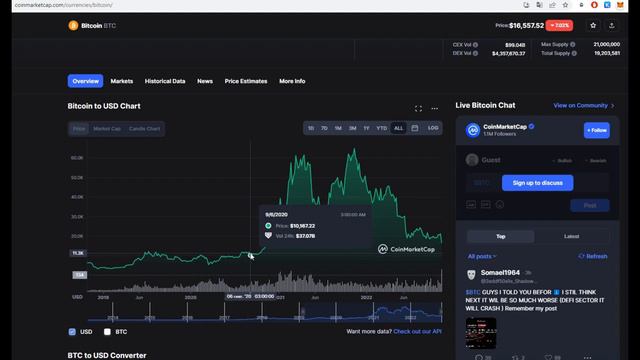Open the image thumbnail in Somael1964 post

pos(481,333)
